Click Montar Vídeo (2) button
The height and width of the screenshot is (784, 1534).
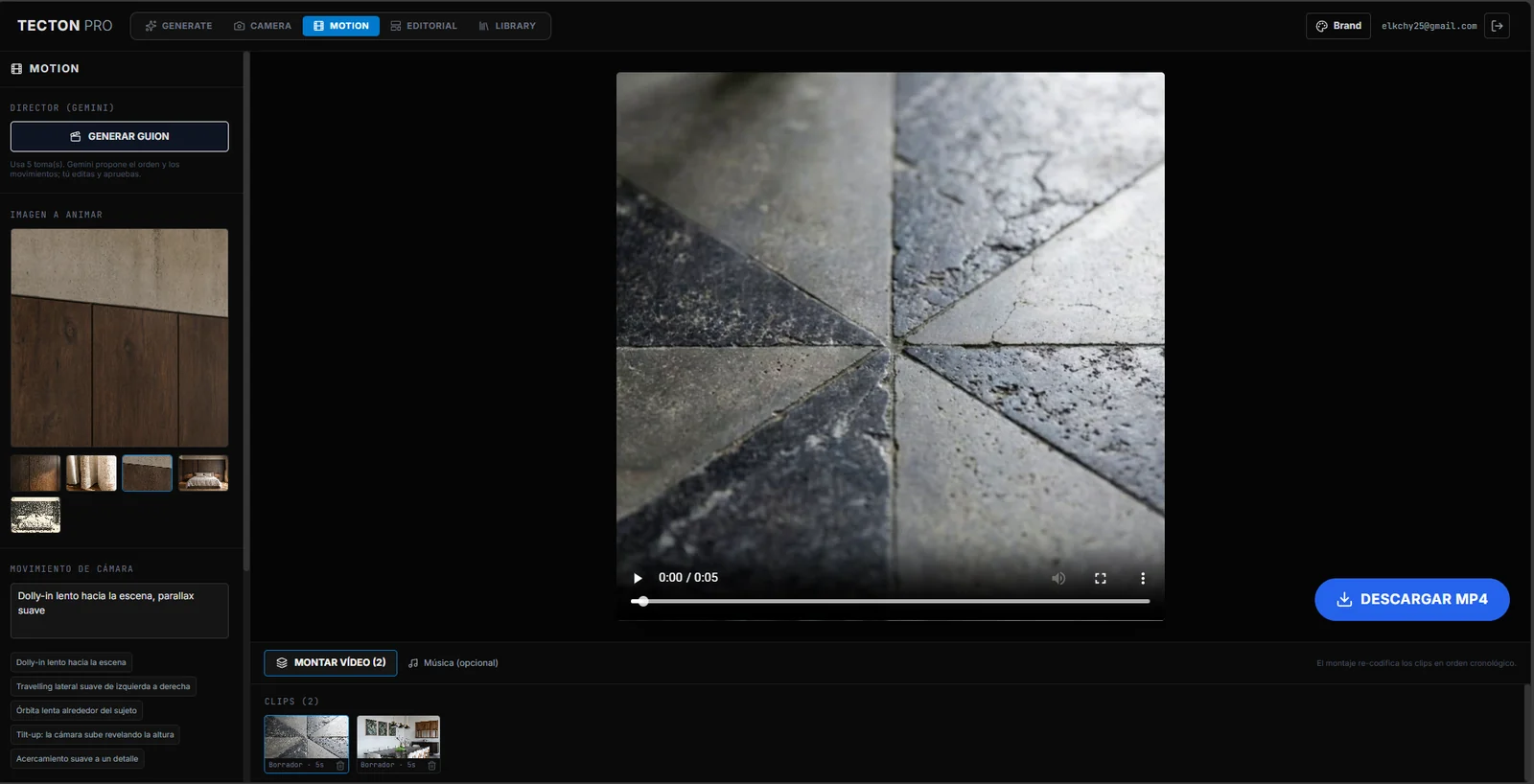[331, 662]
